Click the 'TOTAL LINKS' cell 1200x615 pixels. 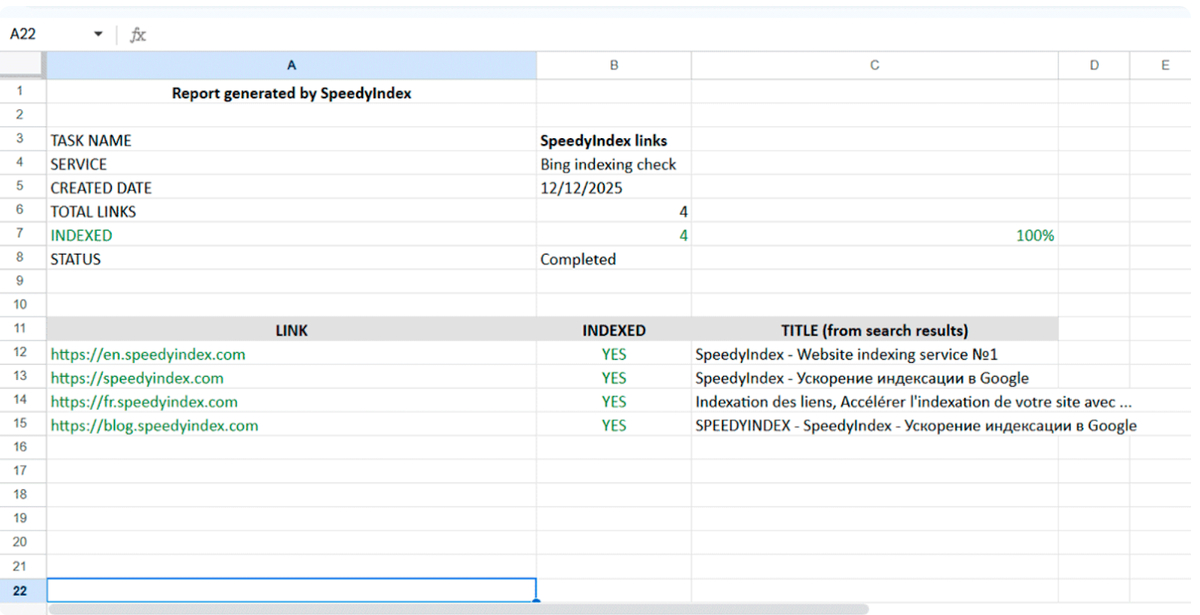coord(291,212)
